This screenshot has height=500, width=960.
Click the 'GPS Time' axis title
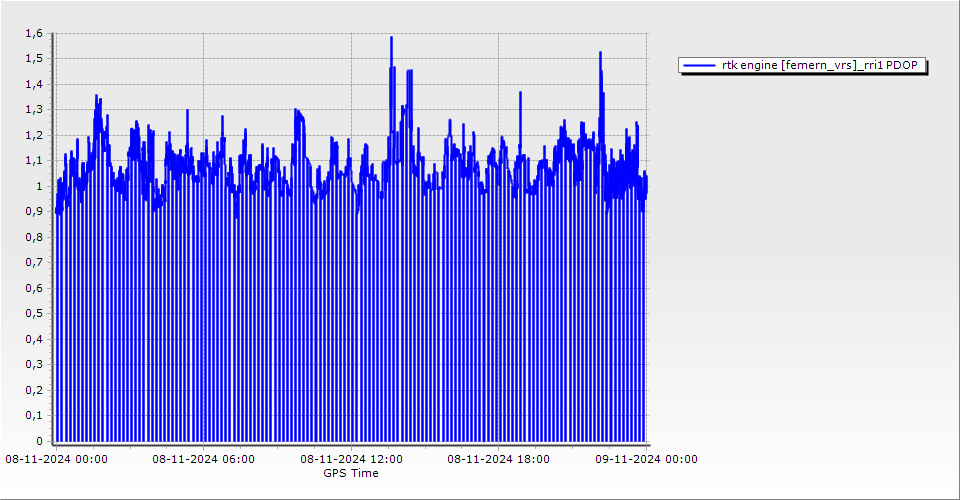(x=351, y=473)
